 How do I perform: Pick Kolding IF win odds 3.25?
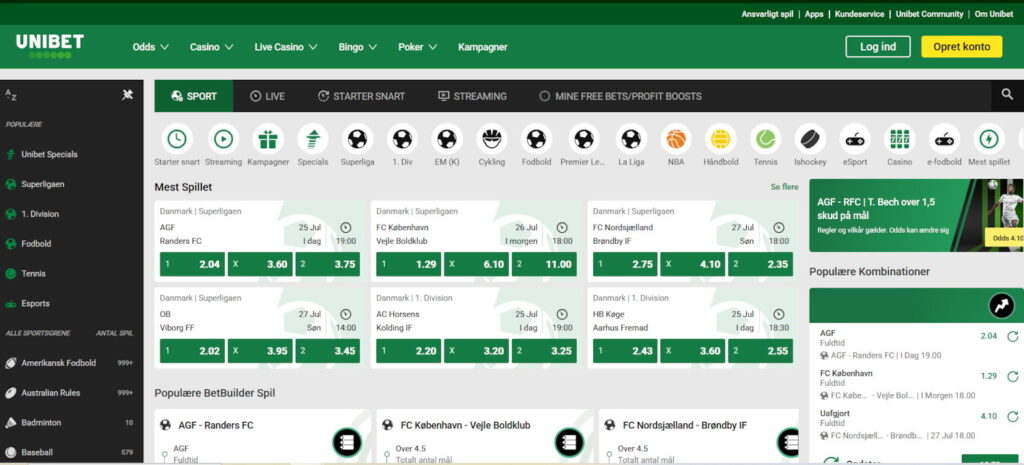coord(544,351)
